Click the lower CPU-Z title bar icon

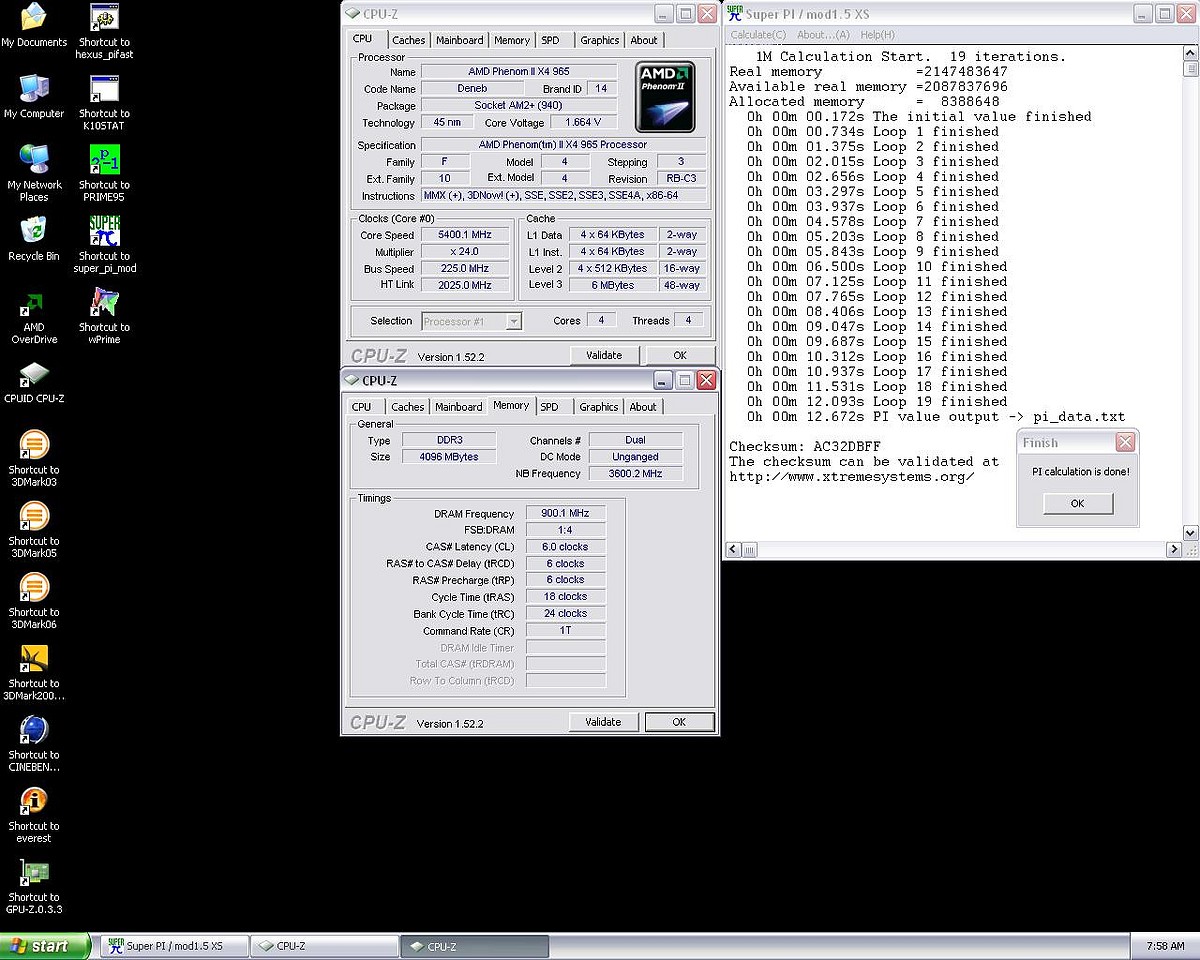coord(352,380)
